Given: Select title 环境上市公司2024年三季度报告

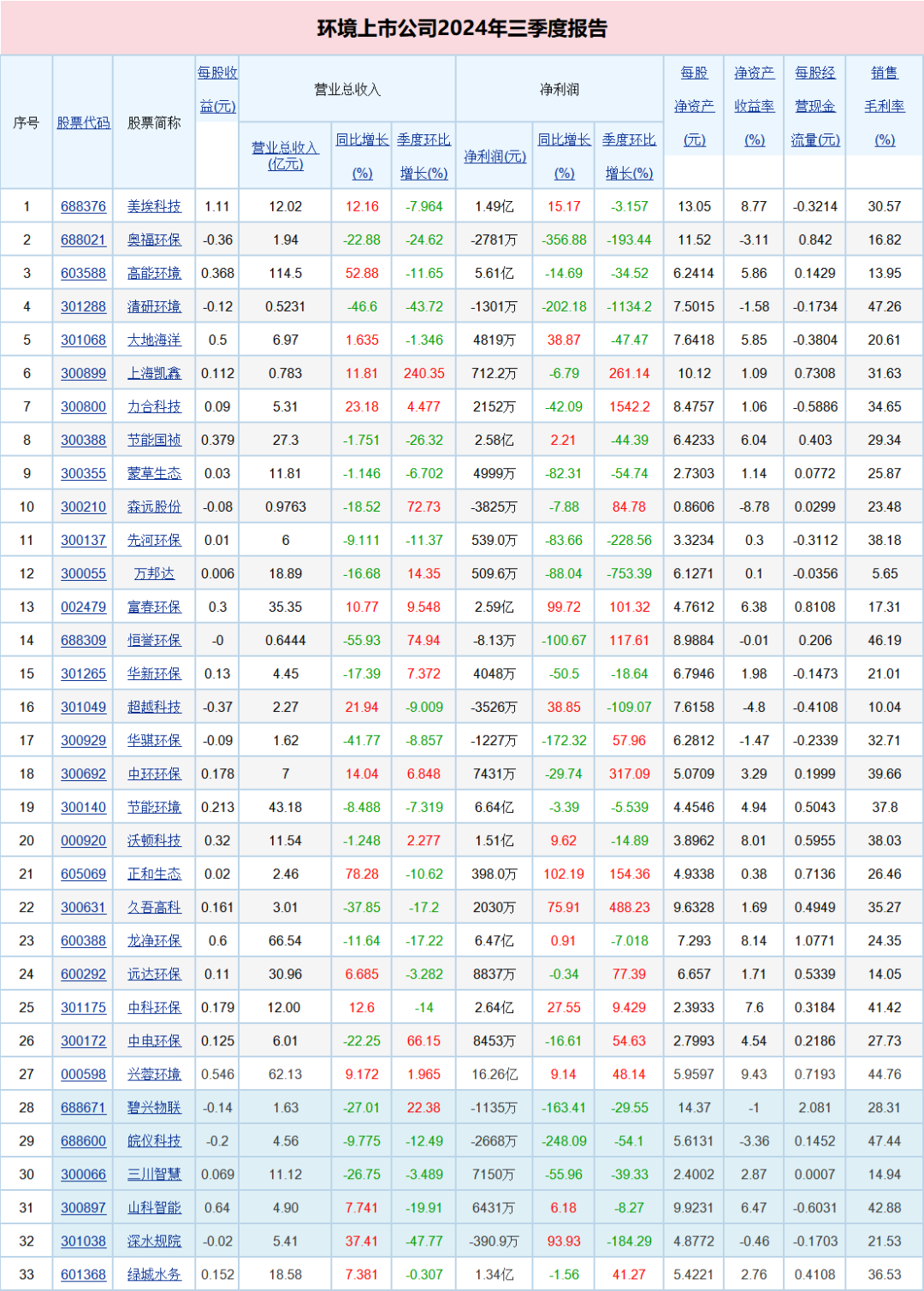Looking at the screenshot, I should click(x=462, y=28).
